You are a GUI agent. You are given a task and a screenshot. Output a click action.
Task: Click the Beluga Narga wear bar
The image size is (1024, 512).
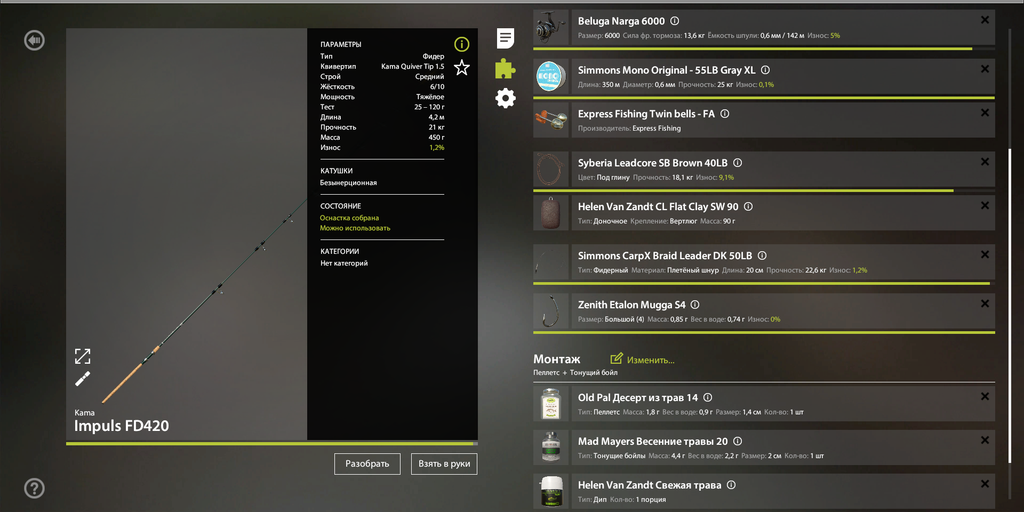tap(764, 48)
